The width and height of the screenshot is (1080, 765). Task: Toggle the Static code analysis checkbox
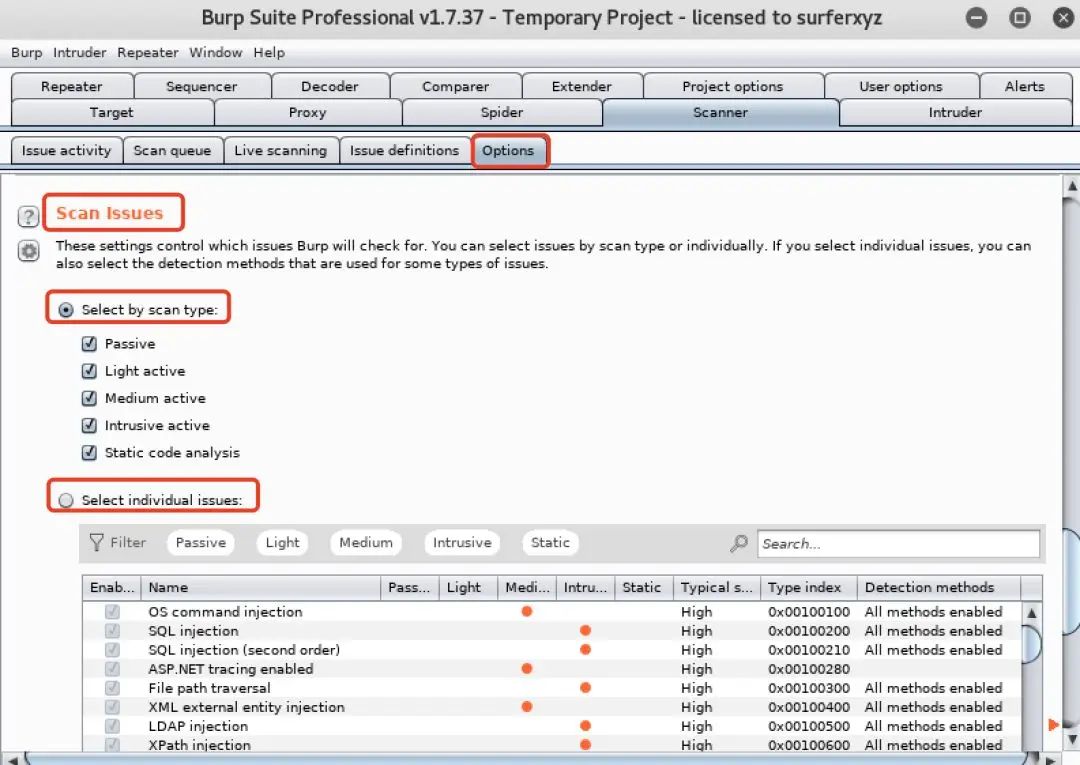point(89,452)
